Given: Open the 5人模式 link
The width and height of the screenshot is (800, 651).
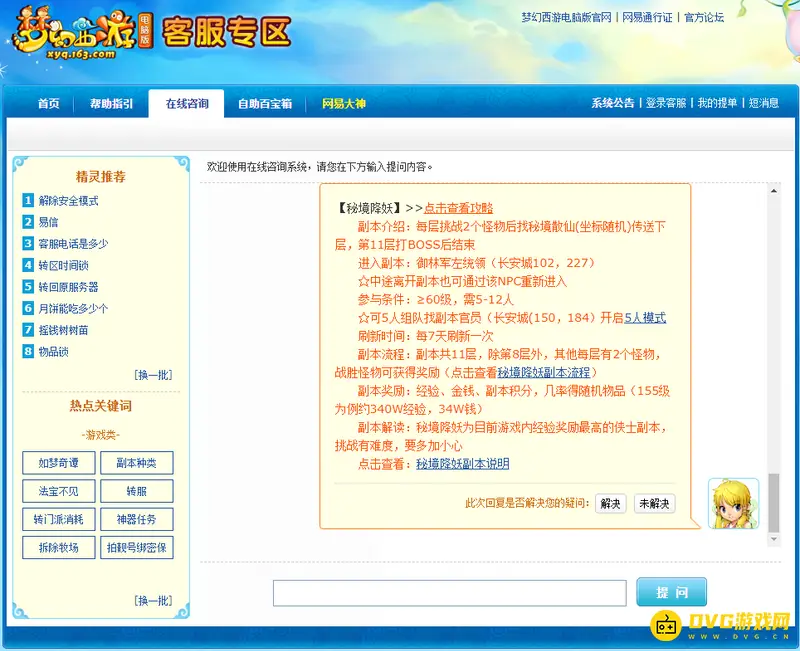Looking at the screenshot, I should 645,318.
